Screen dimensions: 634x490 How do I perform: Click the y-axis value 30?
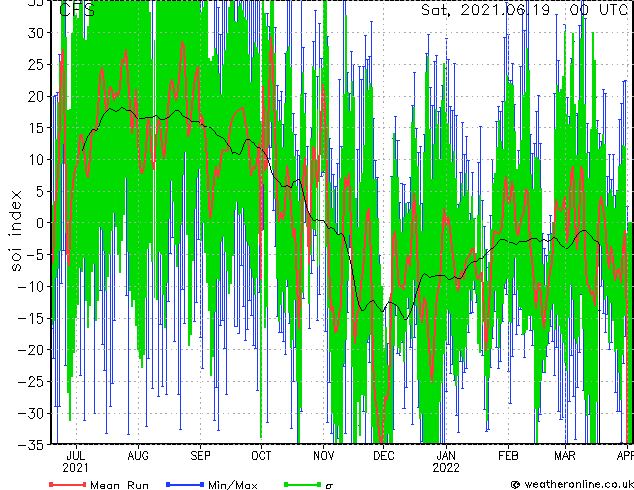point(36,33)
